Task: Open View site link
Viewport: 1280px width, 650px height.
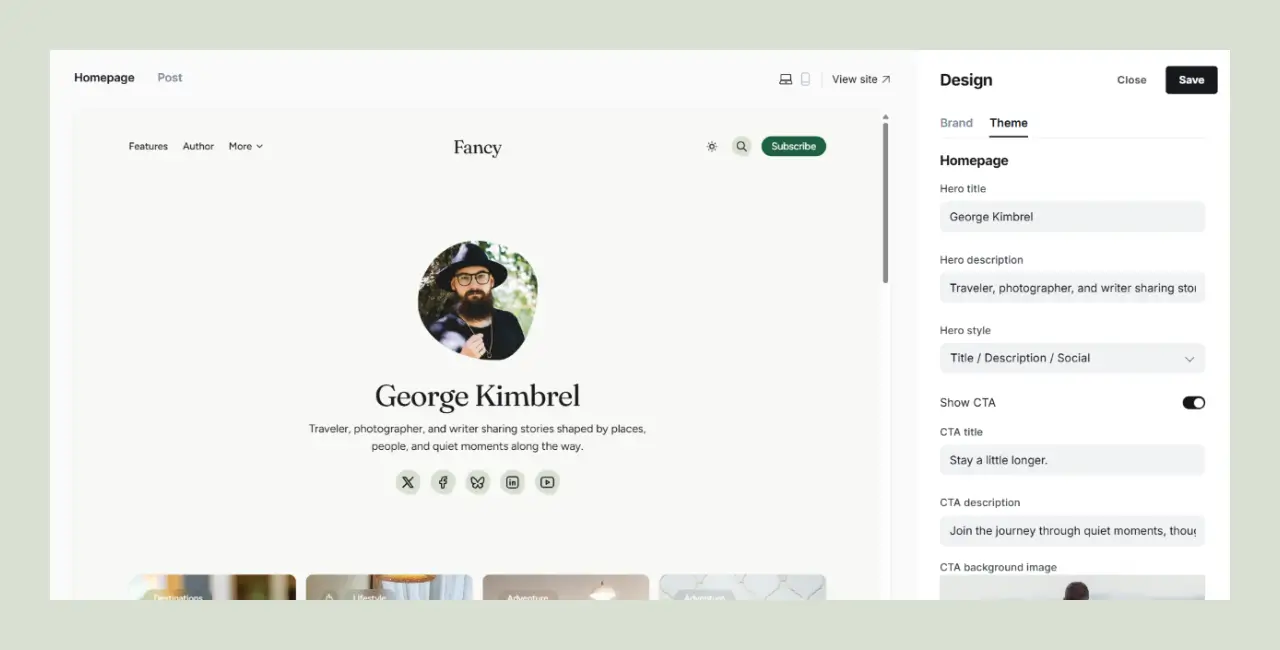Action: [x=860, y=80]
